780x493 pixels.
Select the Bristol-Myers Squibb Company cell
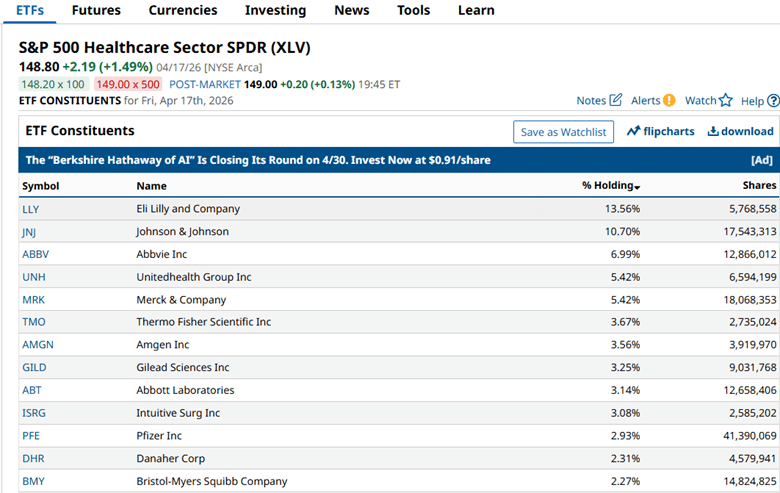[212, 482]
